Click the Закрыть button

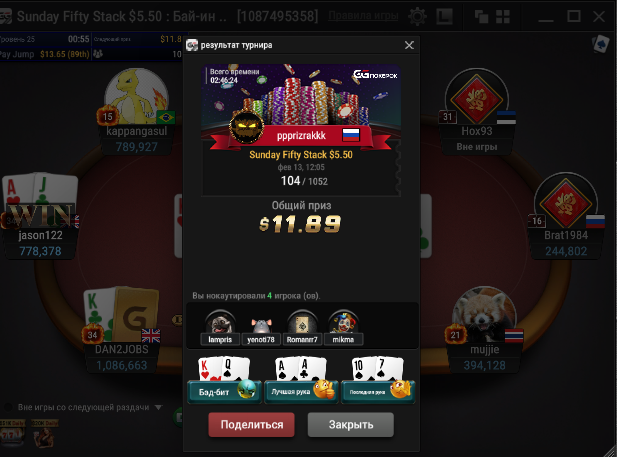(x=351, y=425)
